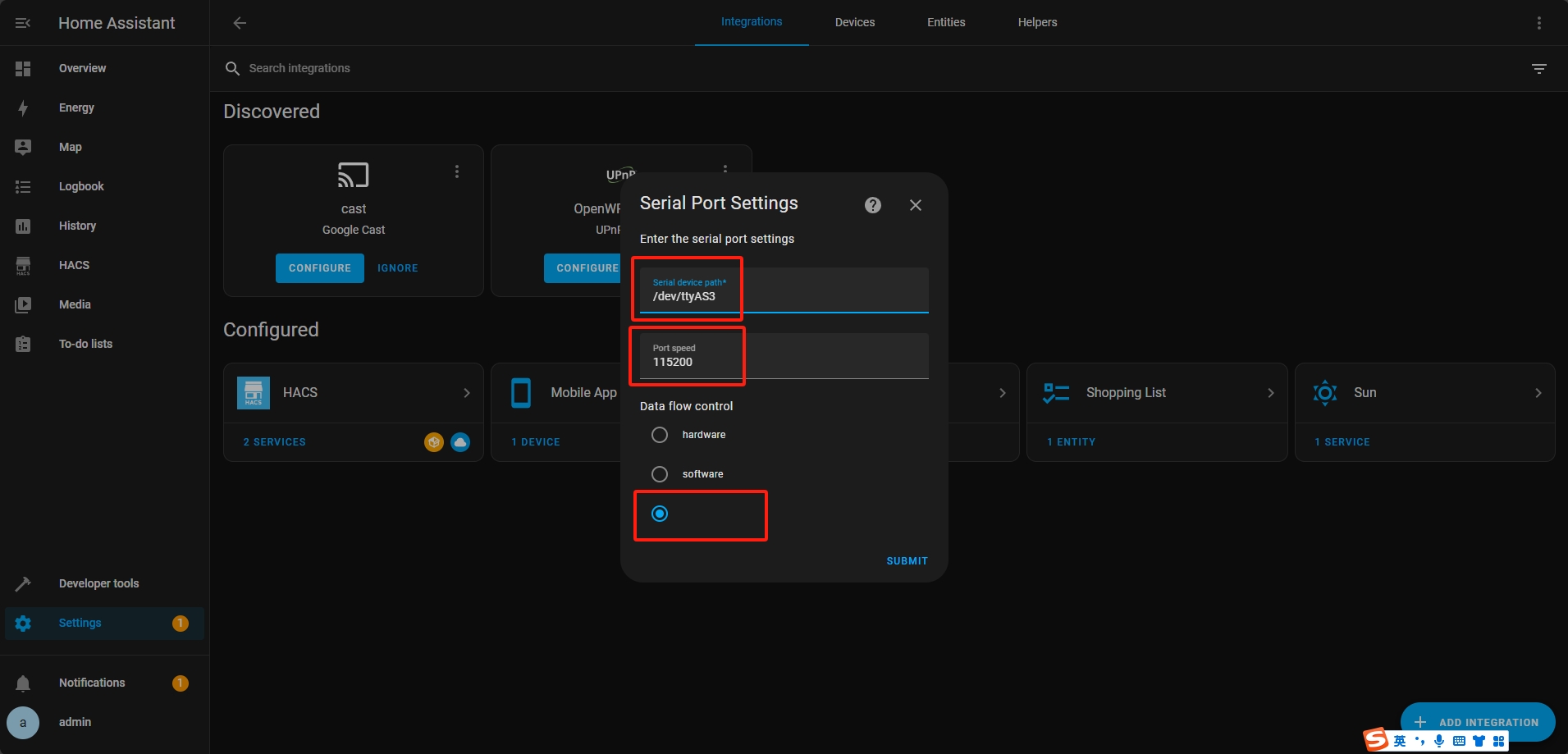
Task: Click the help icon in Serial Port Settings
Action: [x=873, y=205]
